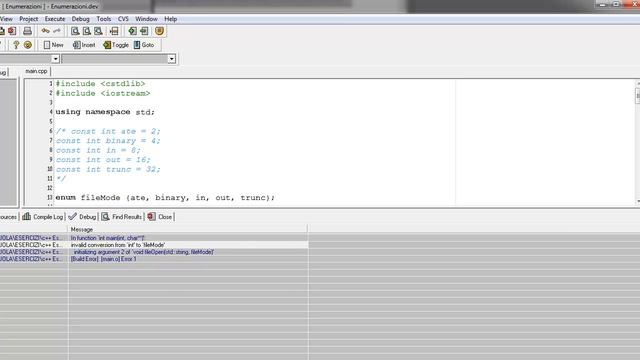
Task: Open the second class browser dropdown arrow
Action: pyautogui.click(x=171, y=59)
